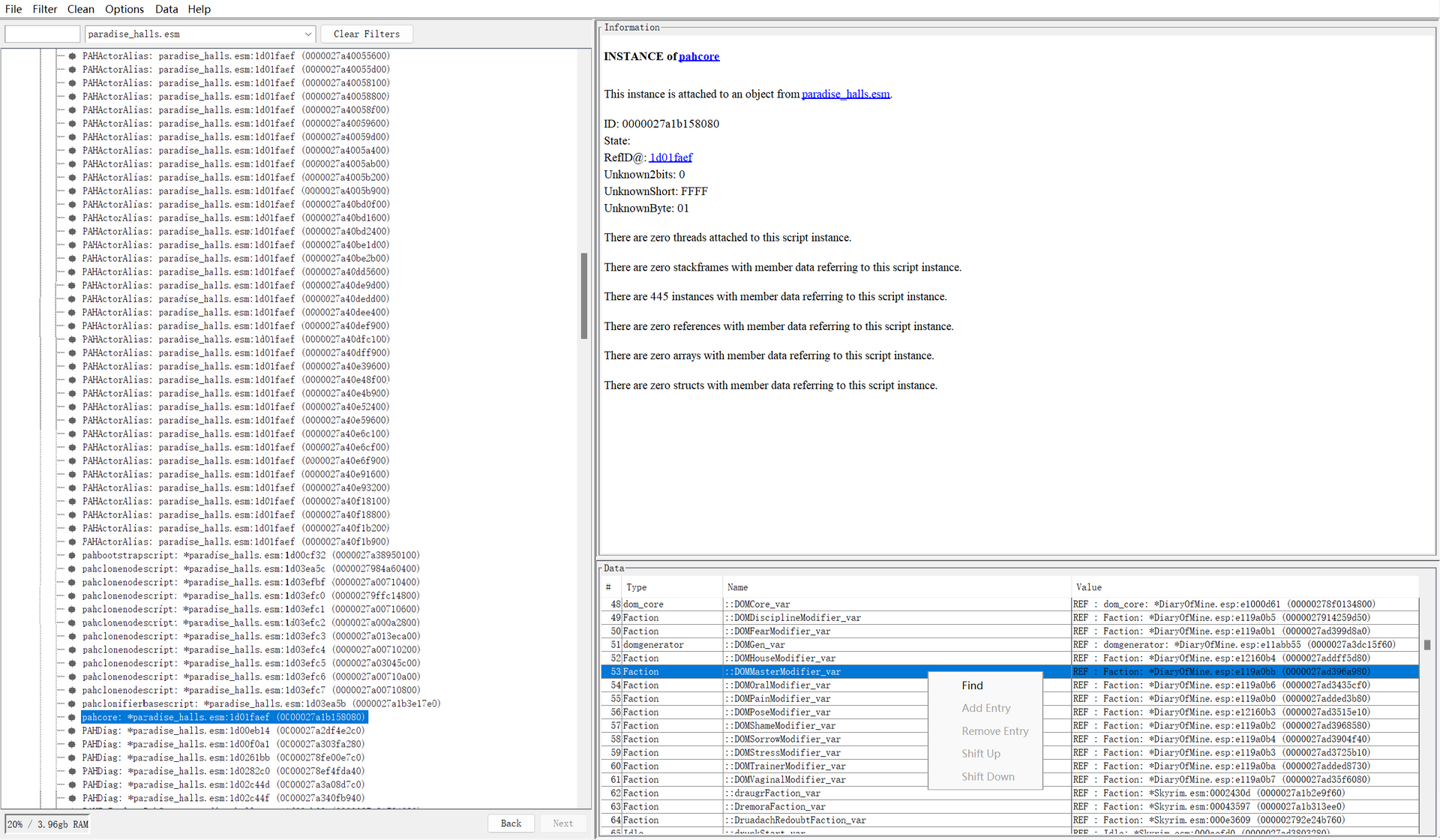Click value cell DiaryOfMine.esp:e11abb55
This screenshot has height=840, width=1440.
tap(1245, 644)
